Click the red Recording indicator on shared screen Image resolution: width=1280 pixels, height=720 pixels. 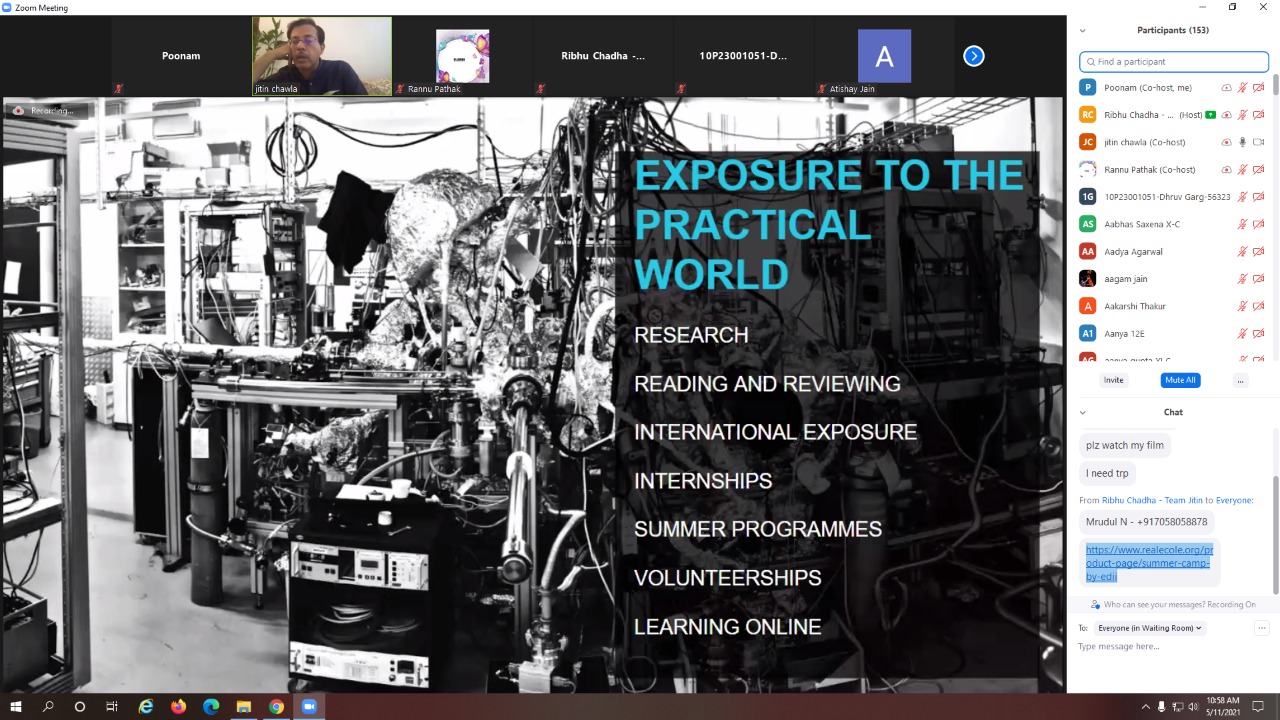pos(18,111)
